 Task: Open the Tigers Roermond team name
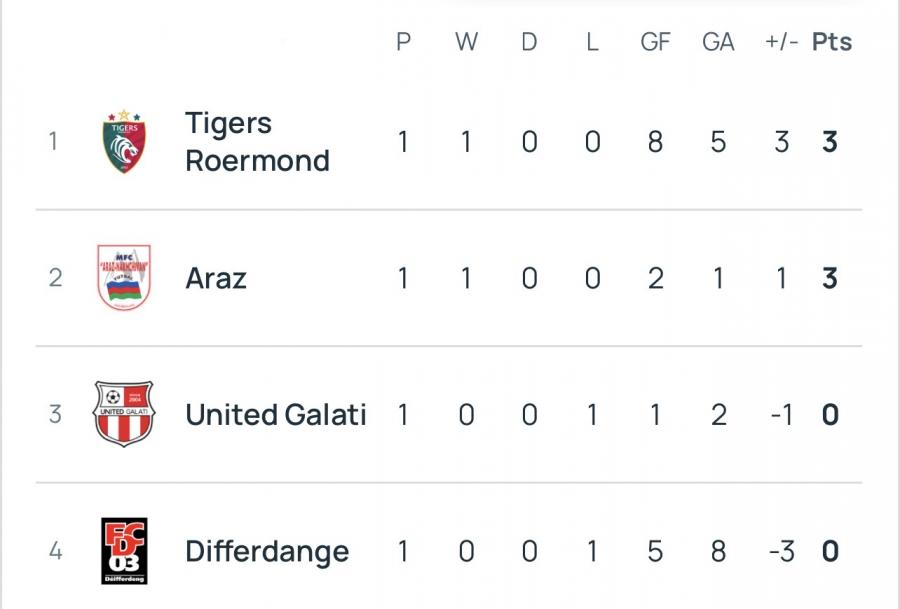click(x=257, y=142)
